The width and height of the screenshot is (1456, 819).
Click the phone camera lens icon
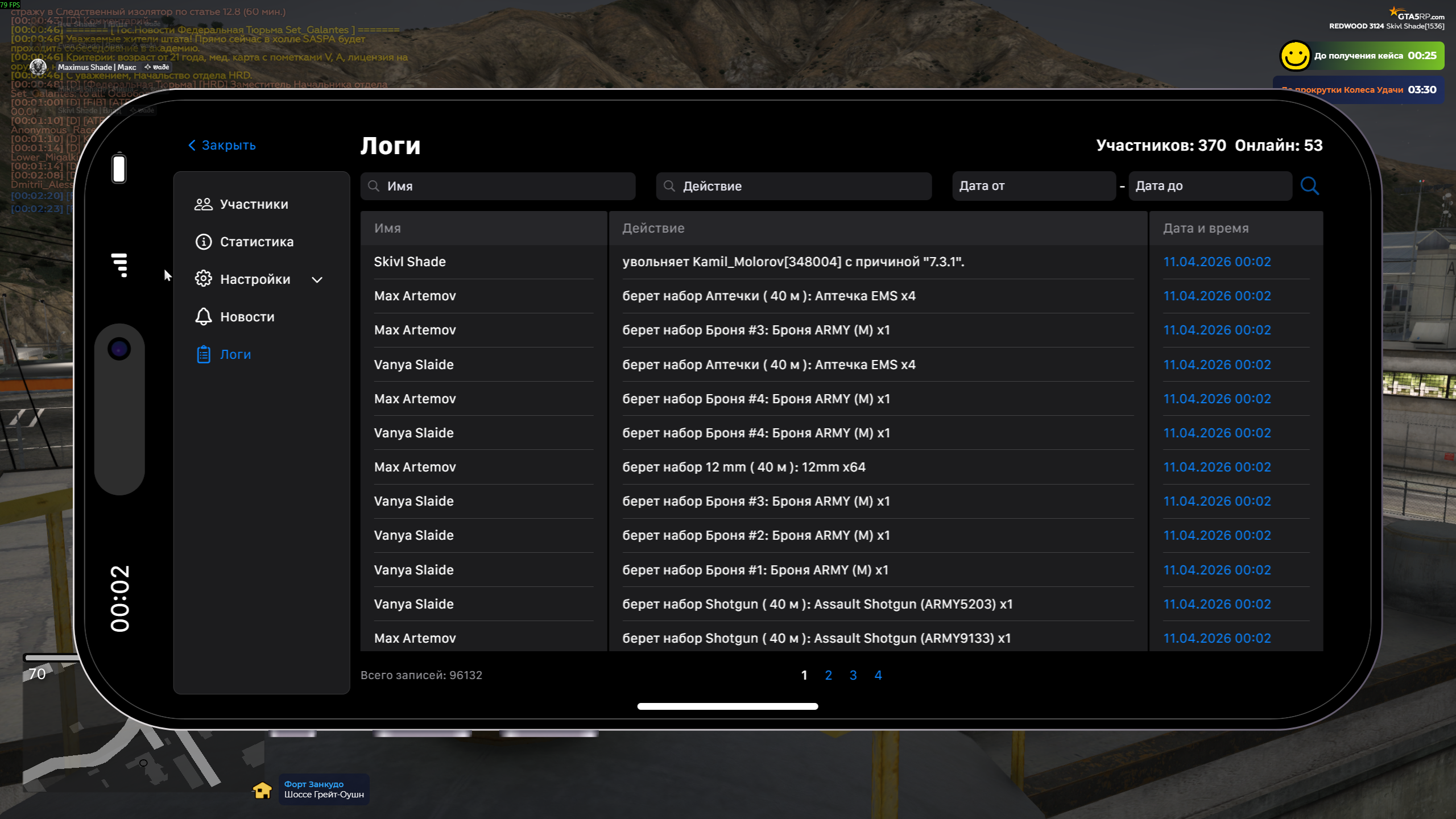click(x=119, y=349)
